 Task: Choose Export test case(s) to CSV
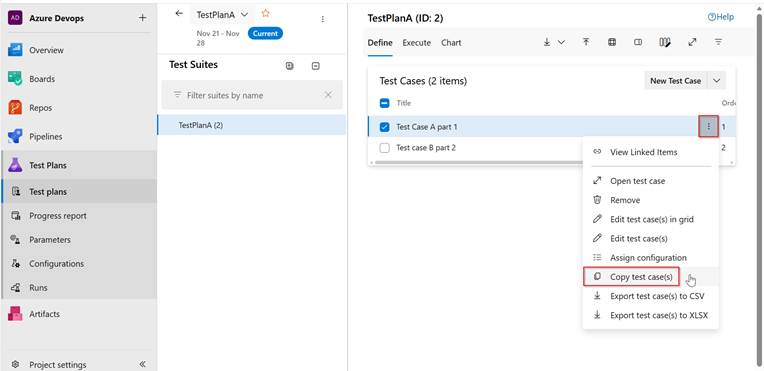point(650,296)
